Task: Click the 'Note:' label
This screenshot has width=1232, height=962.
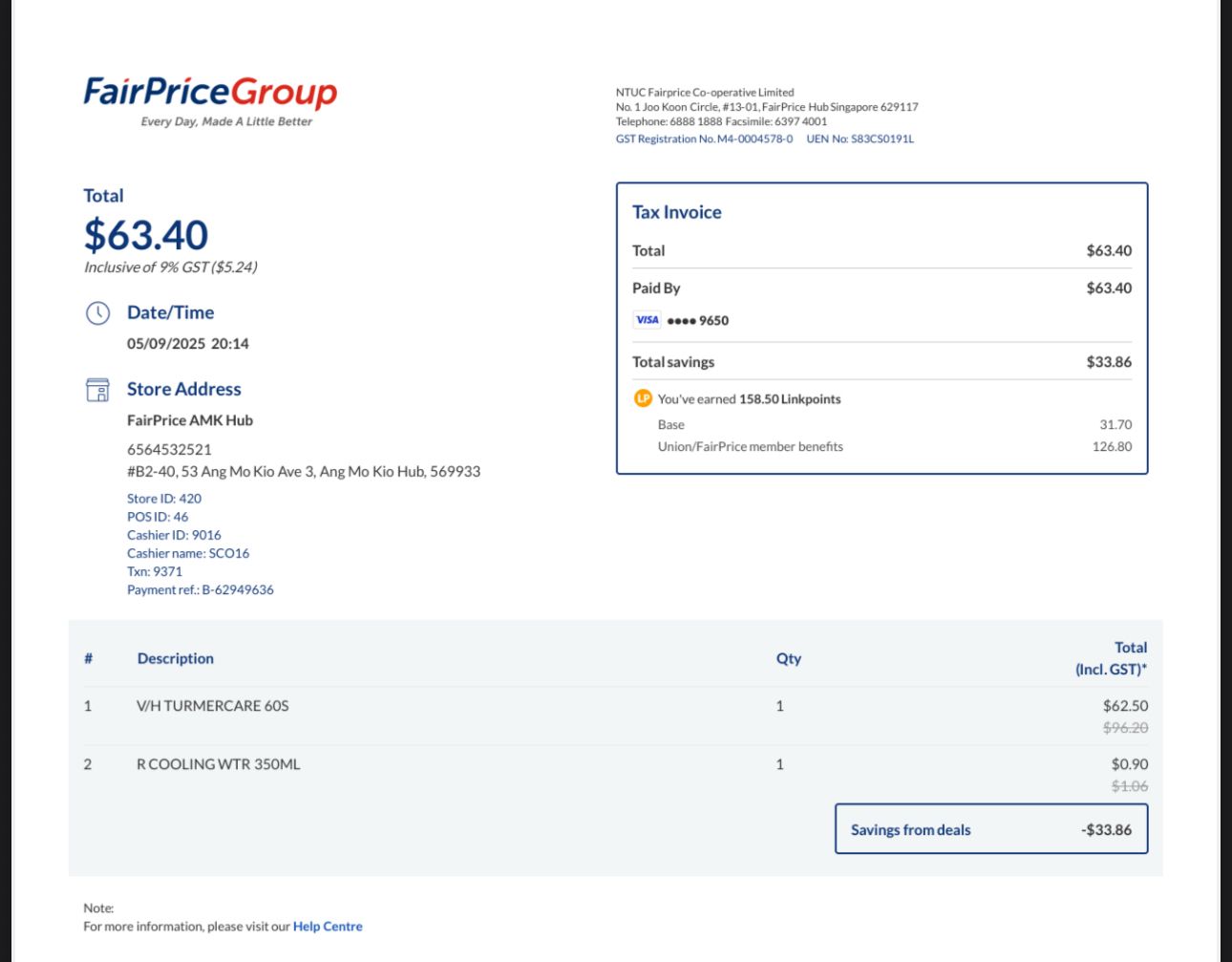Action: click(98, 909)
